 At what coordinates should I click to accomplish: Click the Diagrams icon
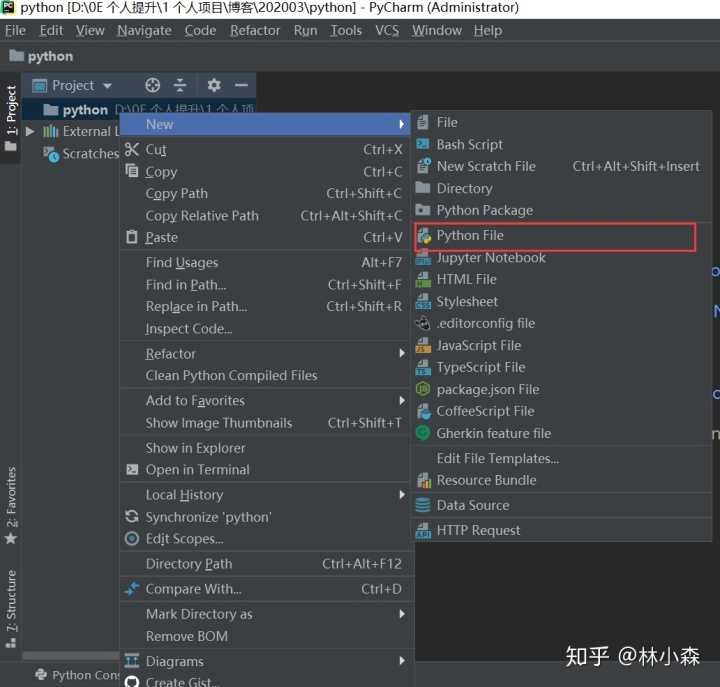click(132, 661)
